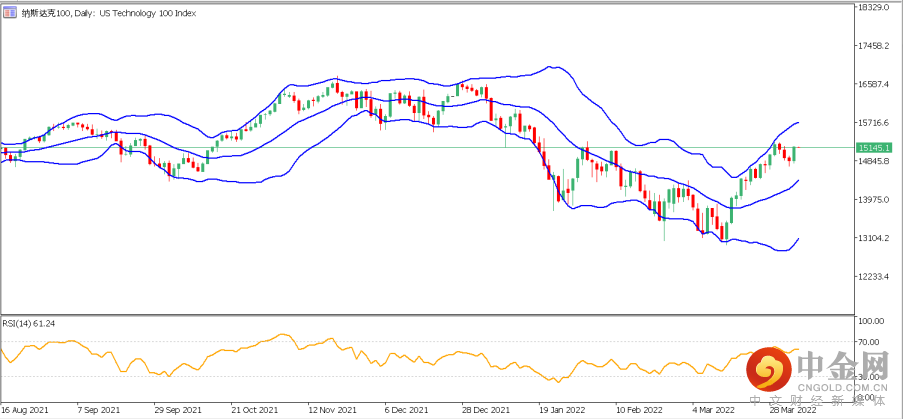Click the 10 Feb 2022 date label
Viewport: 903px width, 419px height.
click(x=637, y=411)
